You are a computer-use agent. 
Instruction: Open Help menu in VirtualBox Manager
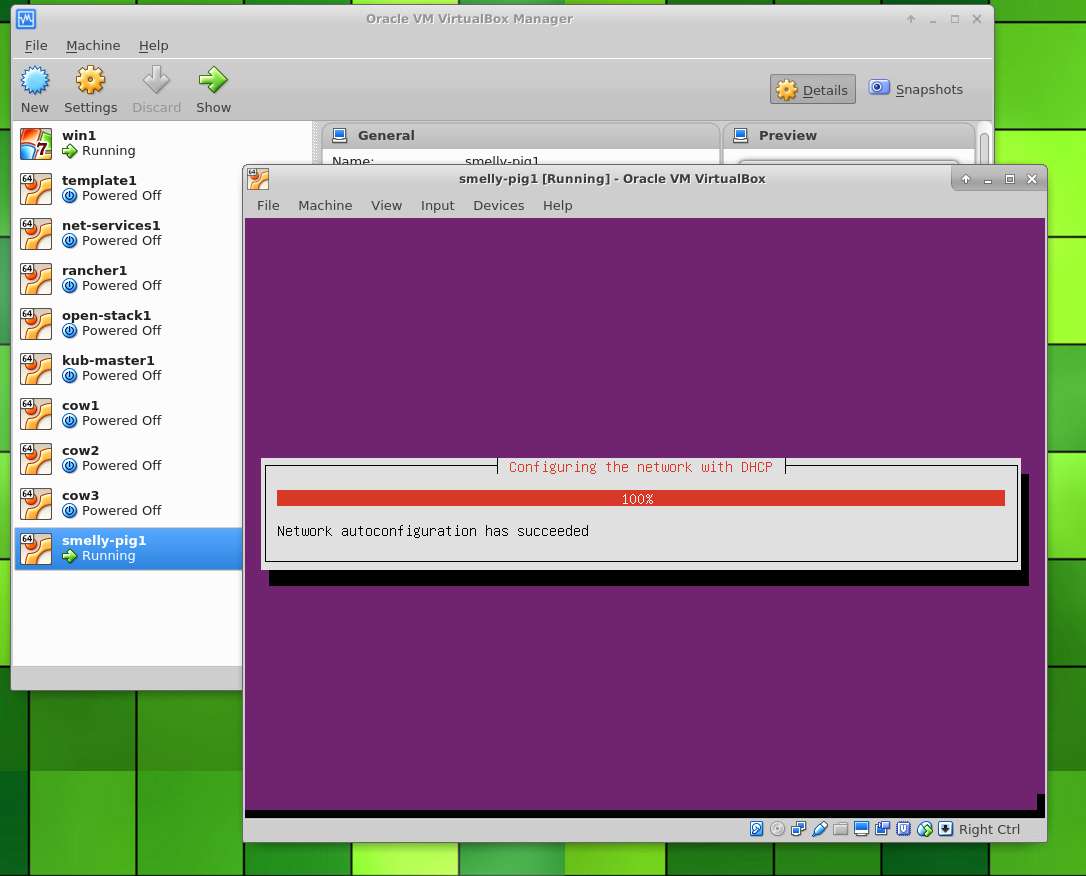(x=153, y=46)
